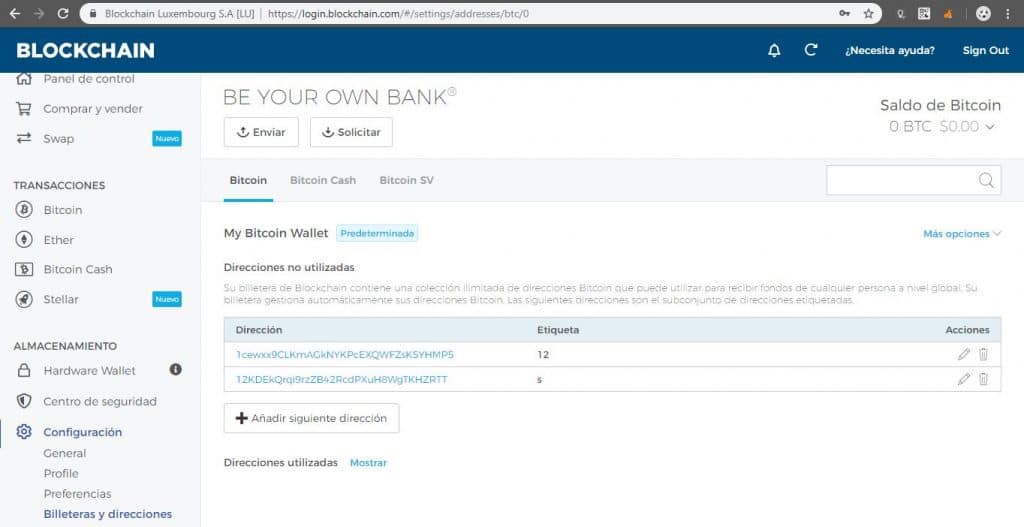Open Swap in sidebar
The height and width of the screenshot is (527, 1024).
coord(59,138)
